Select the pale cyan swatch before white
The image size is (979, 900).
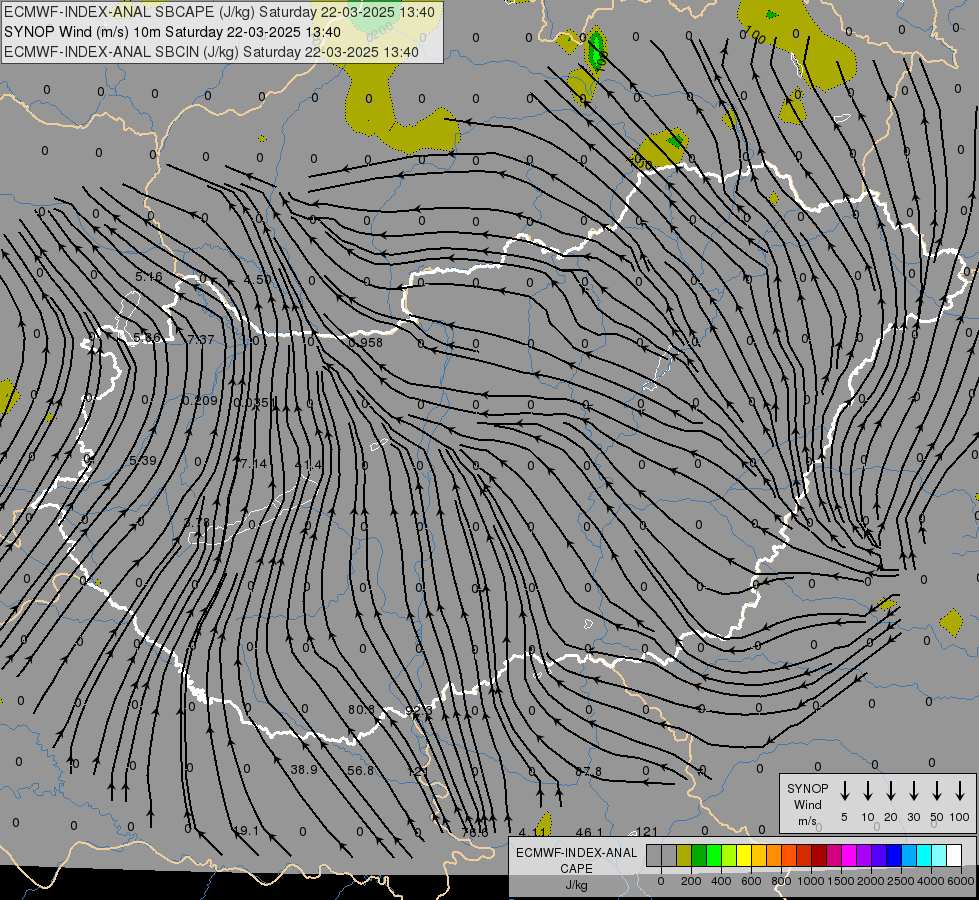click(x=940, y=855)
